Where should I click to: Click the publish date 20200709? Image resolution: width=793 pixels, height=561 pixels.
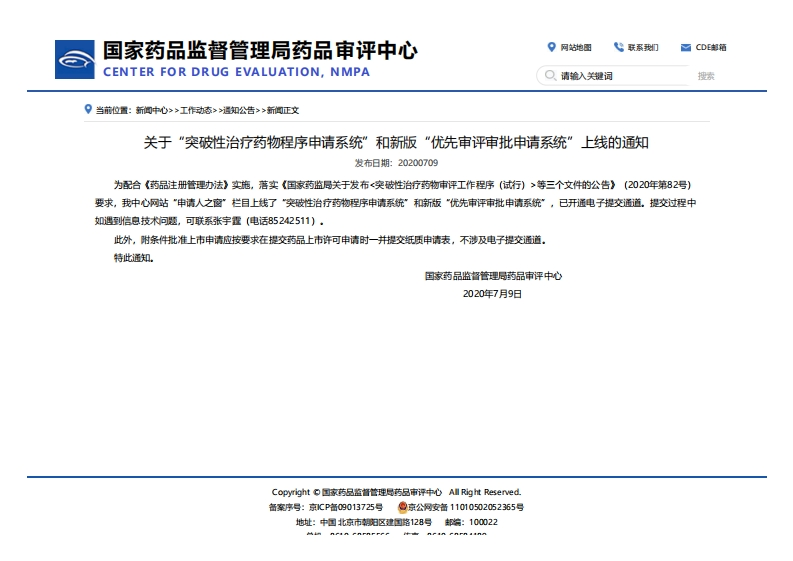(x=418, y=163)
